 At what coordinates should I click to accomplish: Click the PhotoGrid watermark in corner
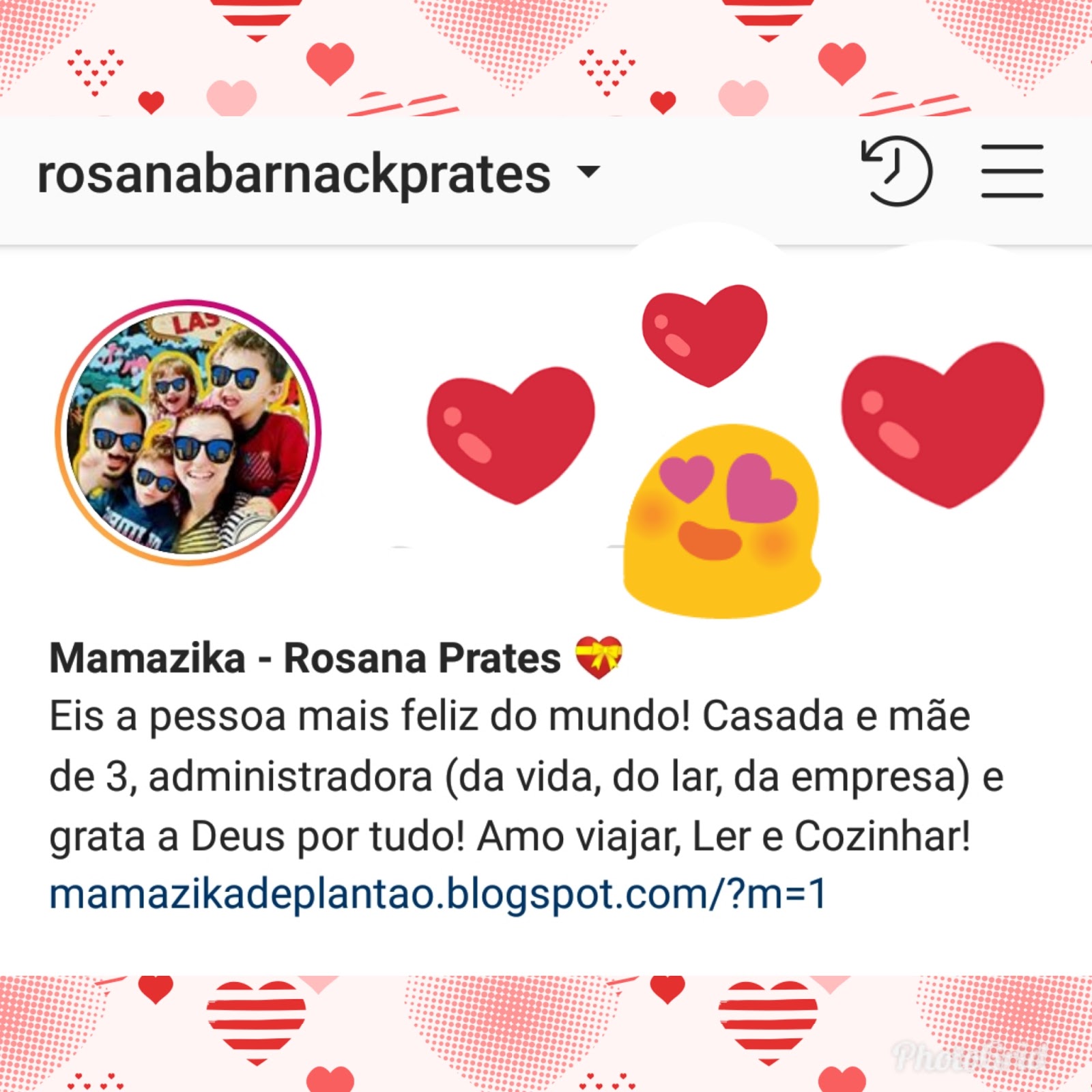pyautogui.click(x=969, y=1057)
